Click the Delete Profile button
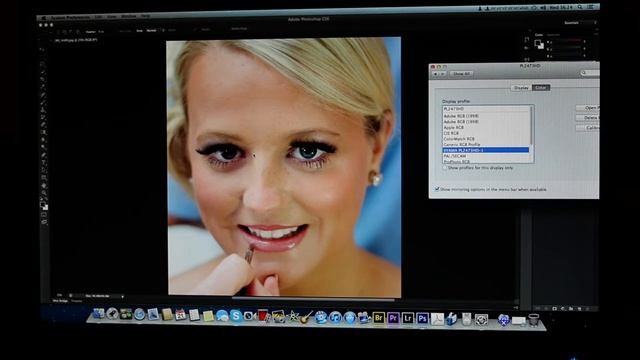The height and width of the screenshot is (360, 640). coord(587,118)
